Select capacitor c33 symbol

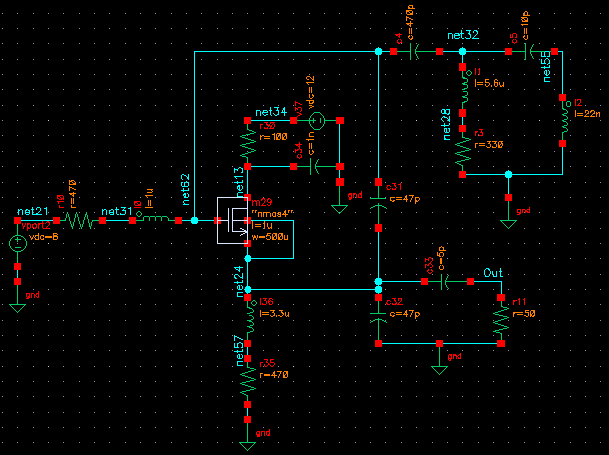[445, 281]
